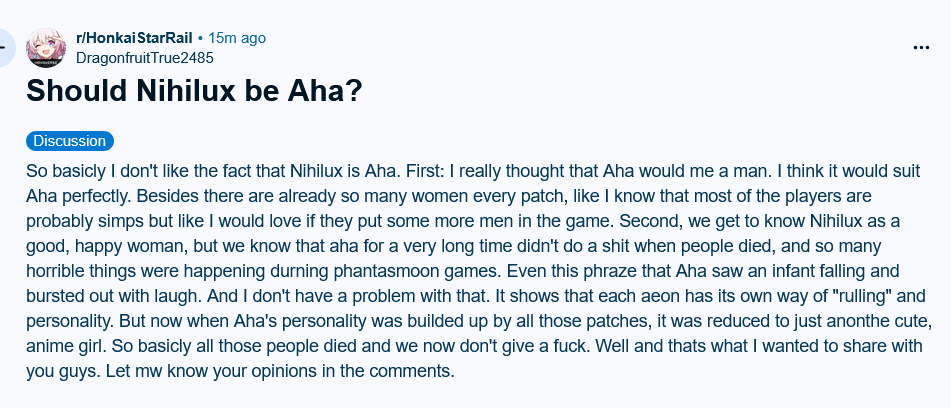Screen dimensions: 951x408
Task: Open the post overflow three-dot menu
Action: [921, 47]
